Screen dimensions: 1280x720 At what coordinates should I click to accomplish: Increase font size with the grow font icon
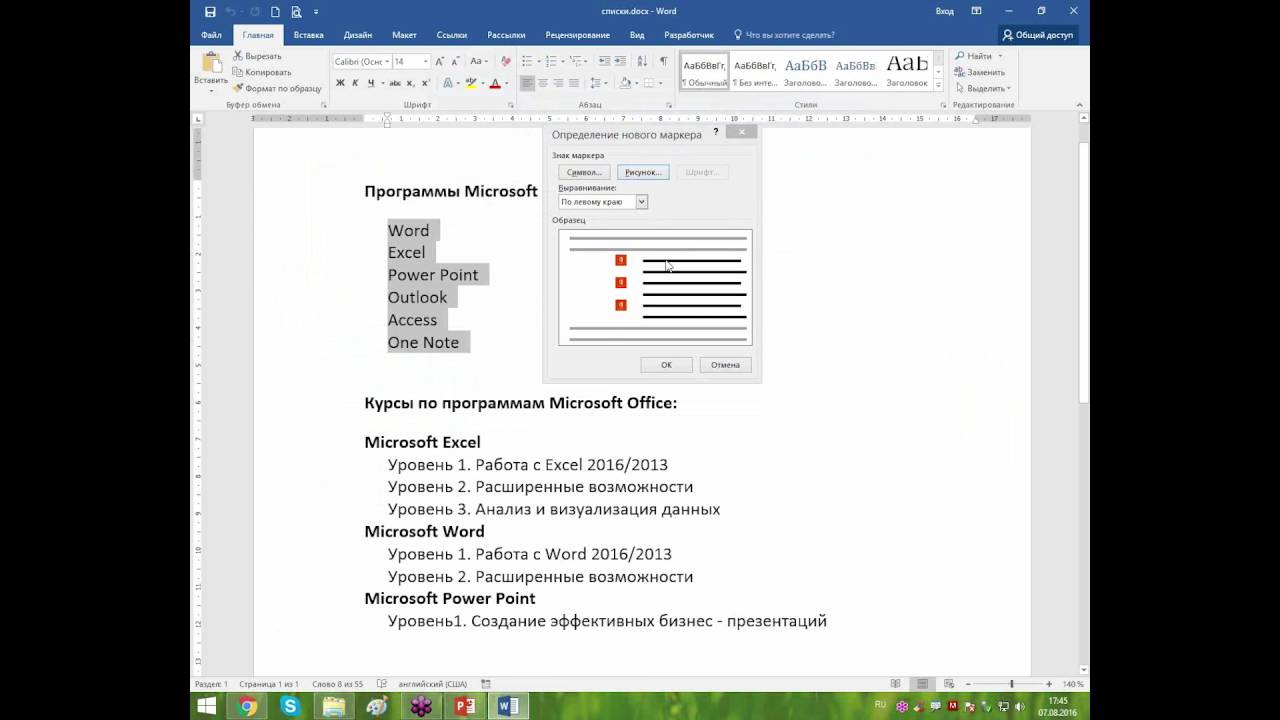[441, 61]
